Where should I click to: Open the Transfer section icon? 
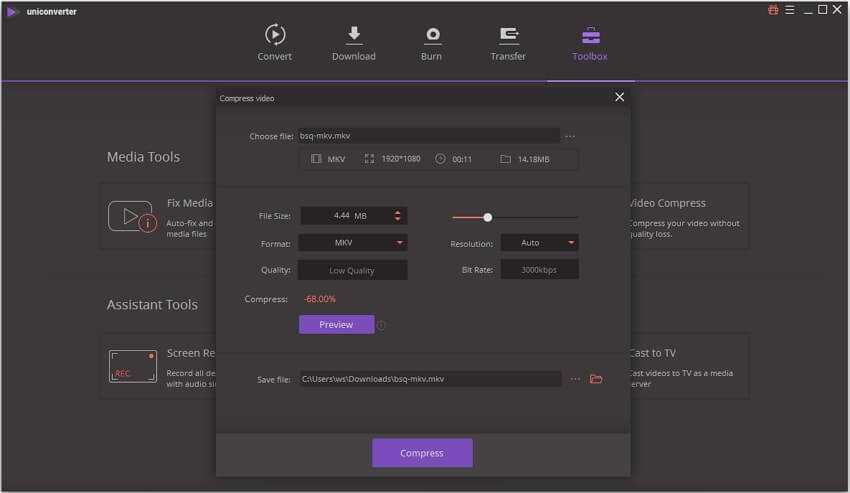(x=508, y=36)
